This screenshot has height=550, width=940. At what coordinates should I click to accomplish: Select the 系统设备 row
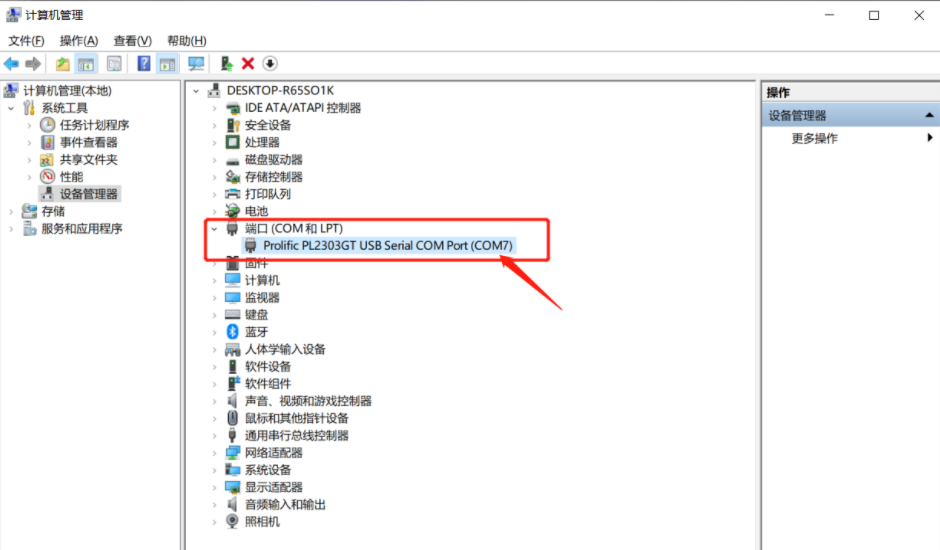(x=267, y=470)
